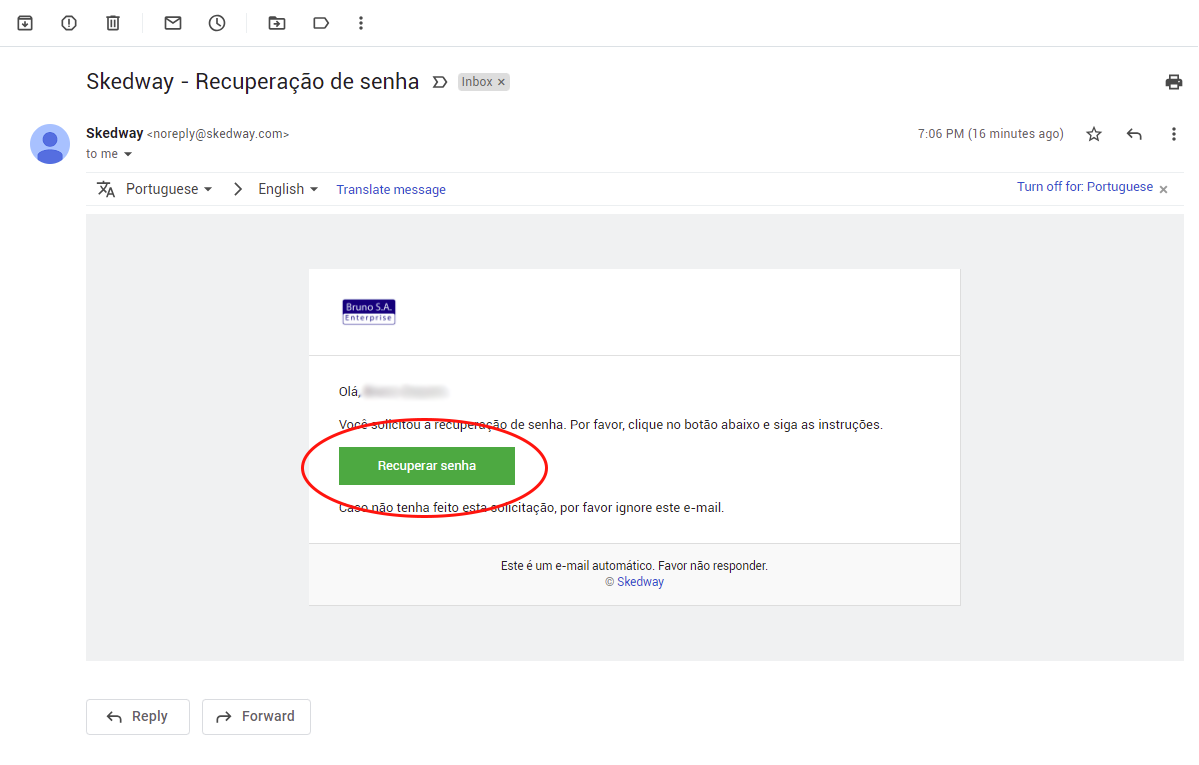Star the Skedway message
This screenshot has height=765, width=1199.
tap(1093, 133)
